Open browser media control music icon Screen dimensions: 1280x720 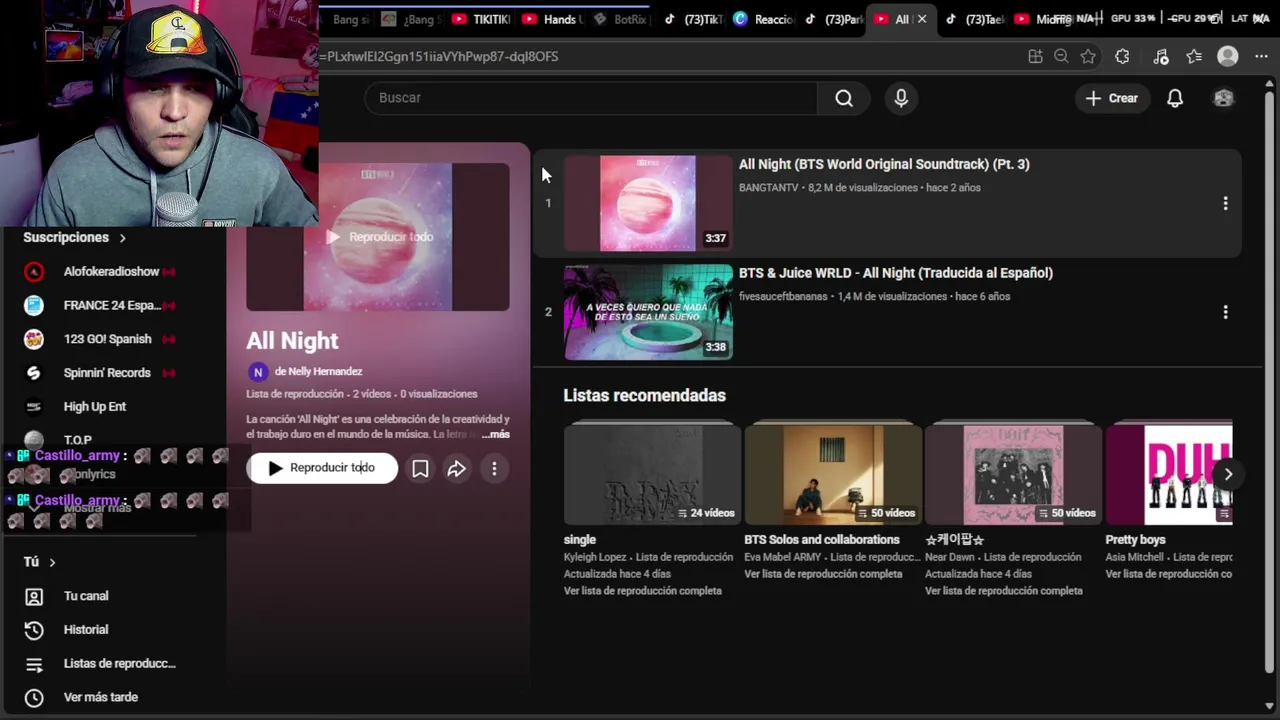(x=1160, y=57)
